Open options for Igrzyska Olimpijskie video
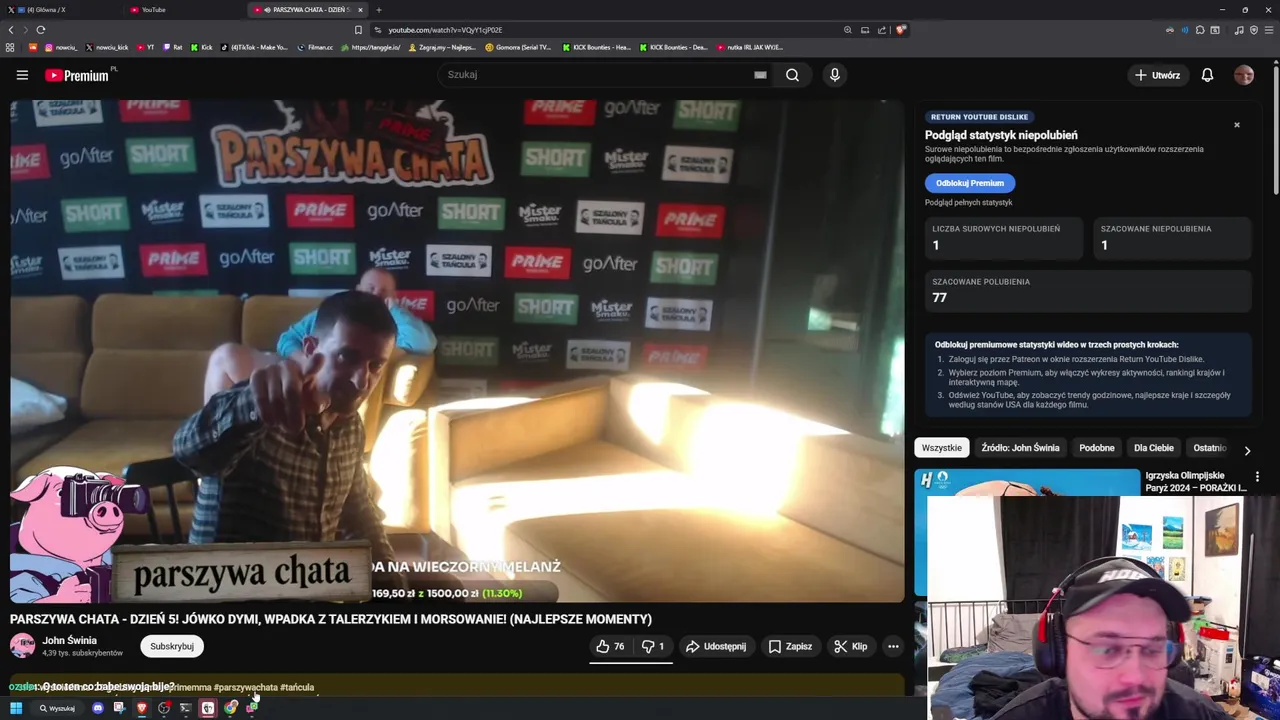 (1257, 477)
